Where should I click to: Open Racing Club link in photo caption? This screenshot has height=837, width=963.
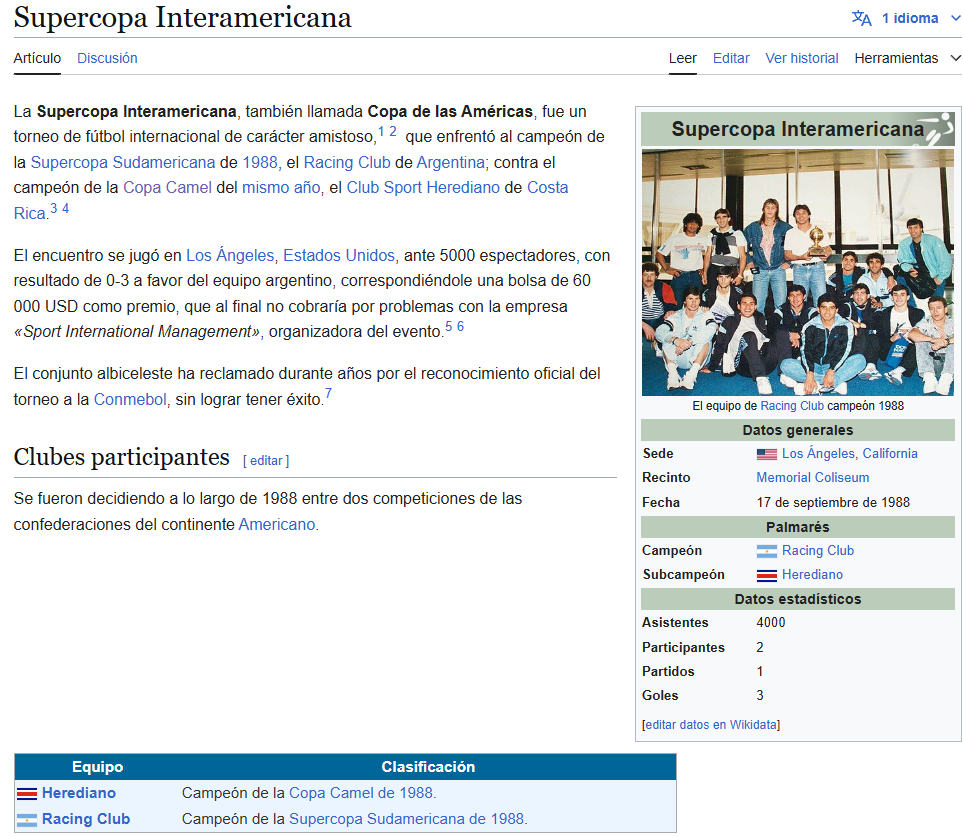(792, 406)
